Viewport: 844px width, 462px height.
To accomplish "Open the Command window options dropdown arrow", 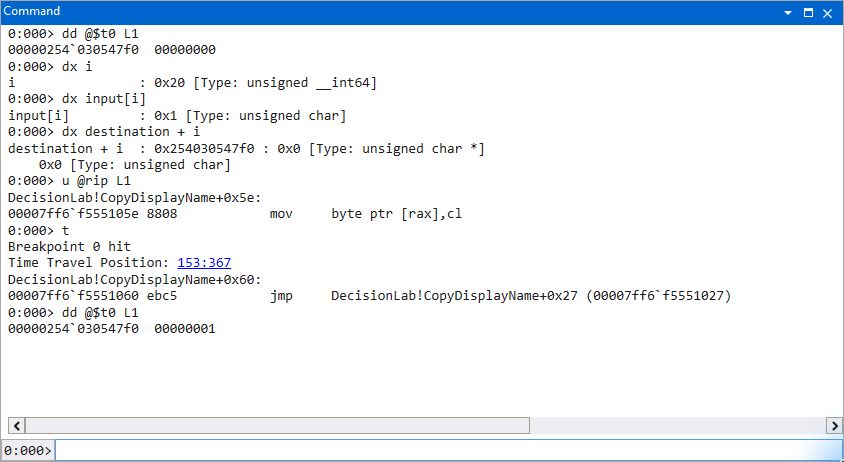I will pyautogui.click(x=787, y=13).
